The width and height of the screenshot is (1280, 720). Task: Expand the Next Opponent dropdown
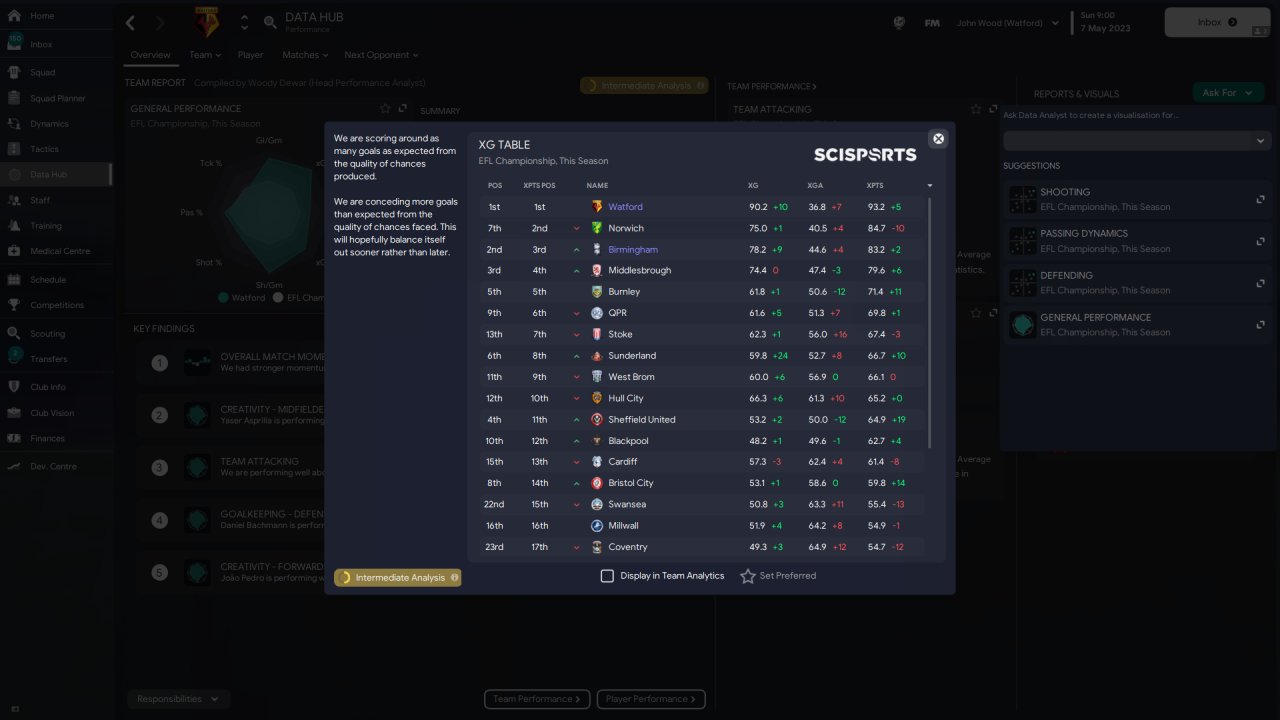coord(381,55)
